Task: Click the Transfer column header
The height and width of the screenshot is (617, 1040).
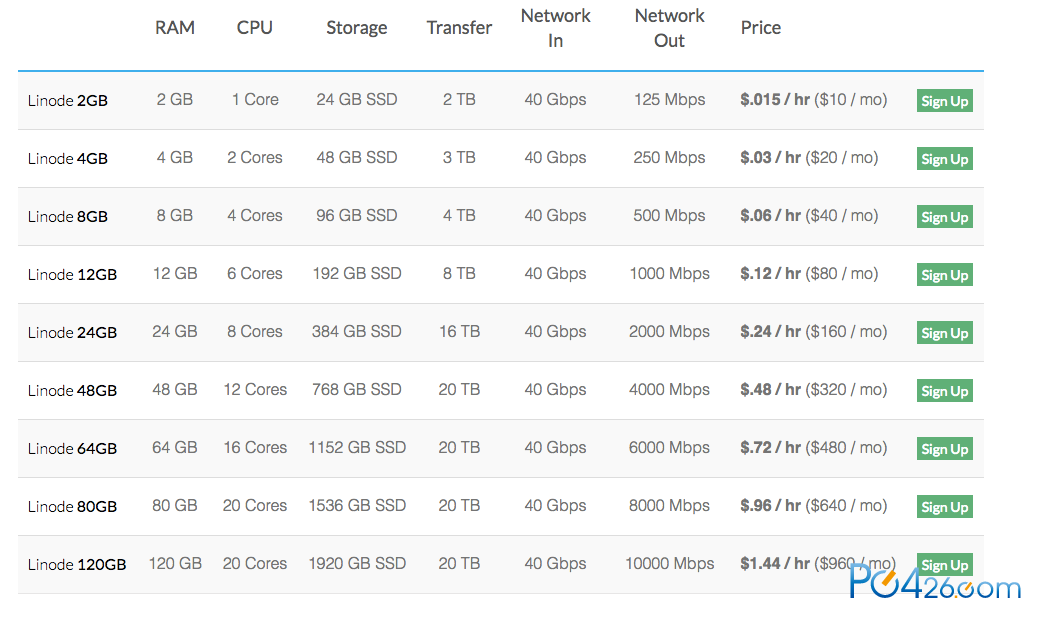Action: click(459, 28)
